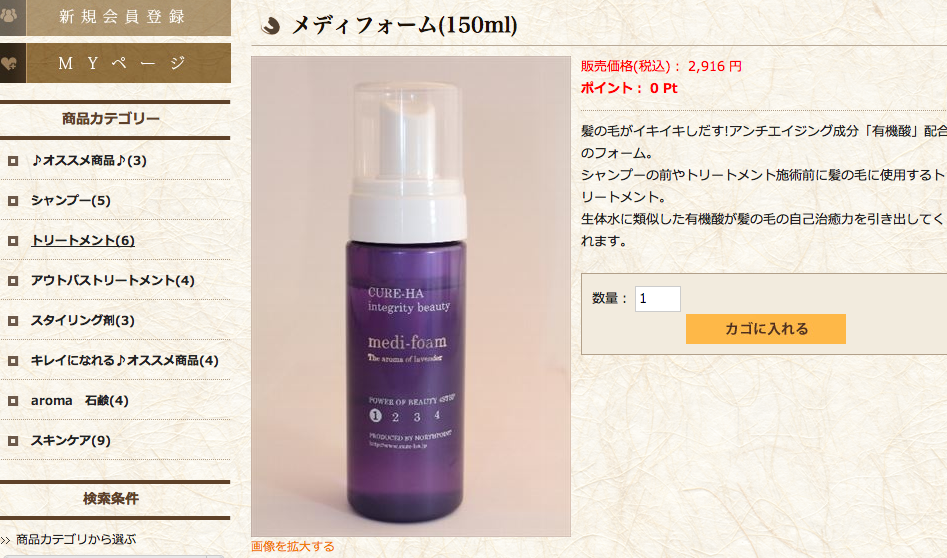
Task: Go to スタイリング剤(3) category
Action: 83,320
